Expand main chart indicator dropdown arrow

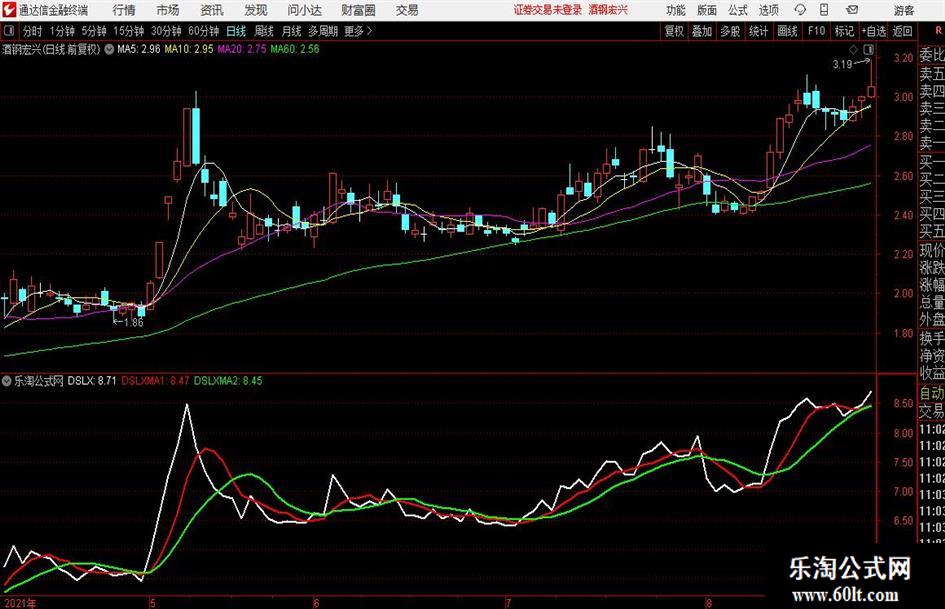click(109, 49)
